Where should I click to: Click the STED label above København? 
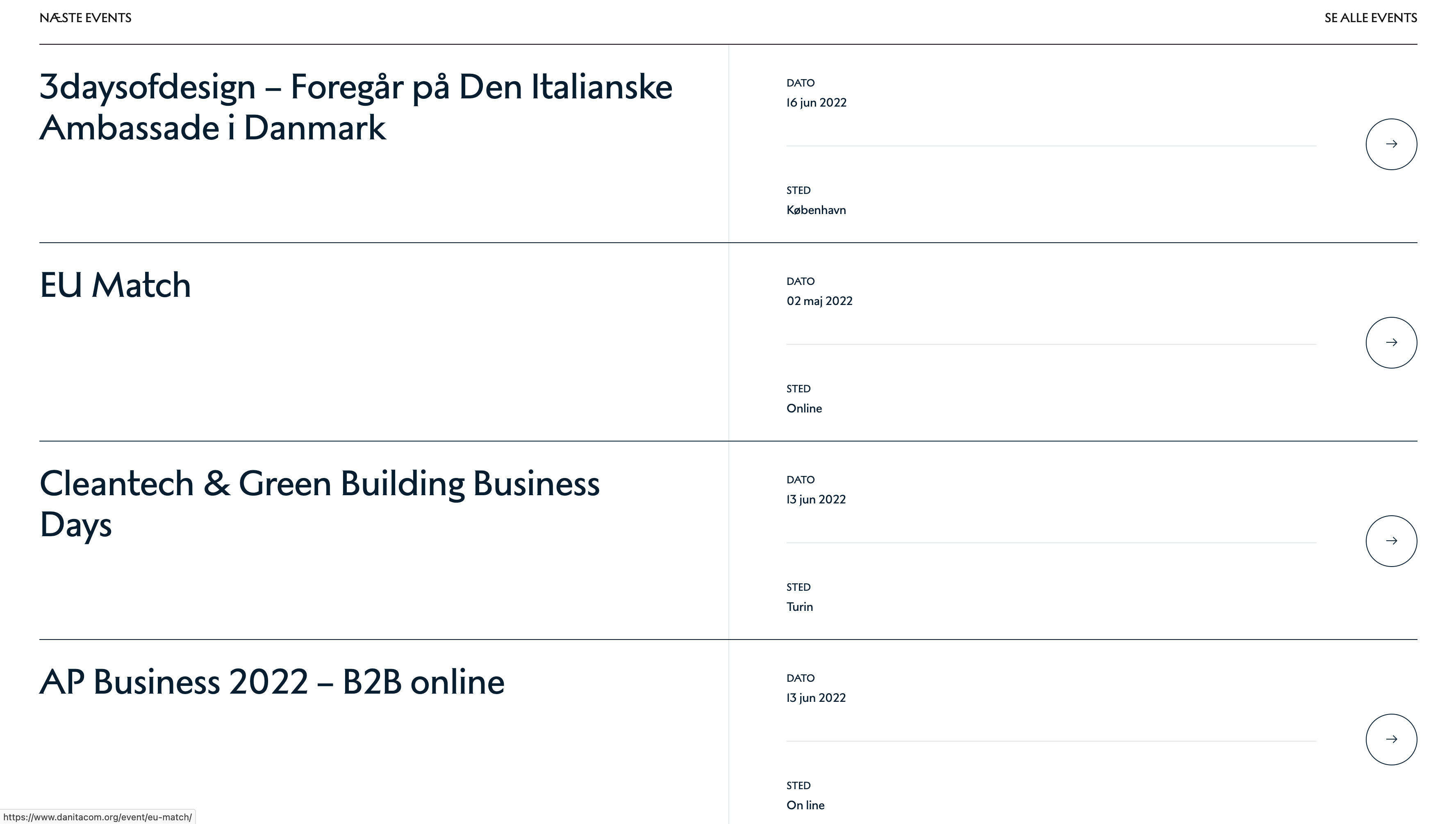click(x=798, y=190)
